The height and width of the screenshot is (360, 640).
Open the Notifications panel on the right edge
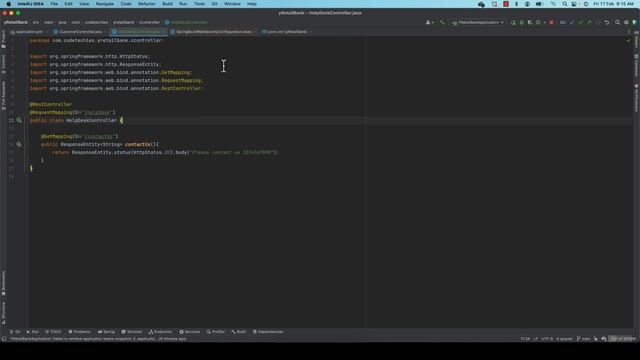pyautogui.click(x=636, y=98)
